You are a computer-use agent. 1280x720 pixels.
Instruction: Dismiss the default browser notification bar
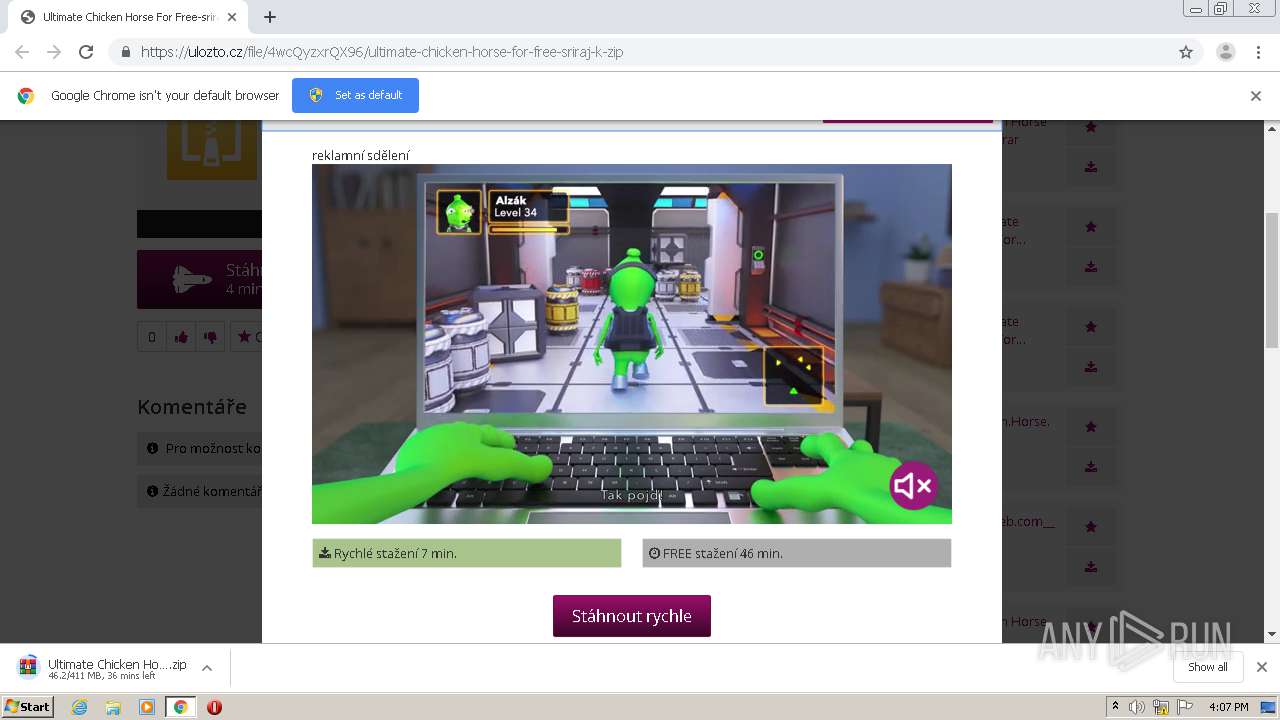(1256, 96)
